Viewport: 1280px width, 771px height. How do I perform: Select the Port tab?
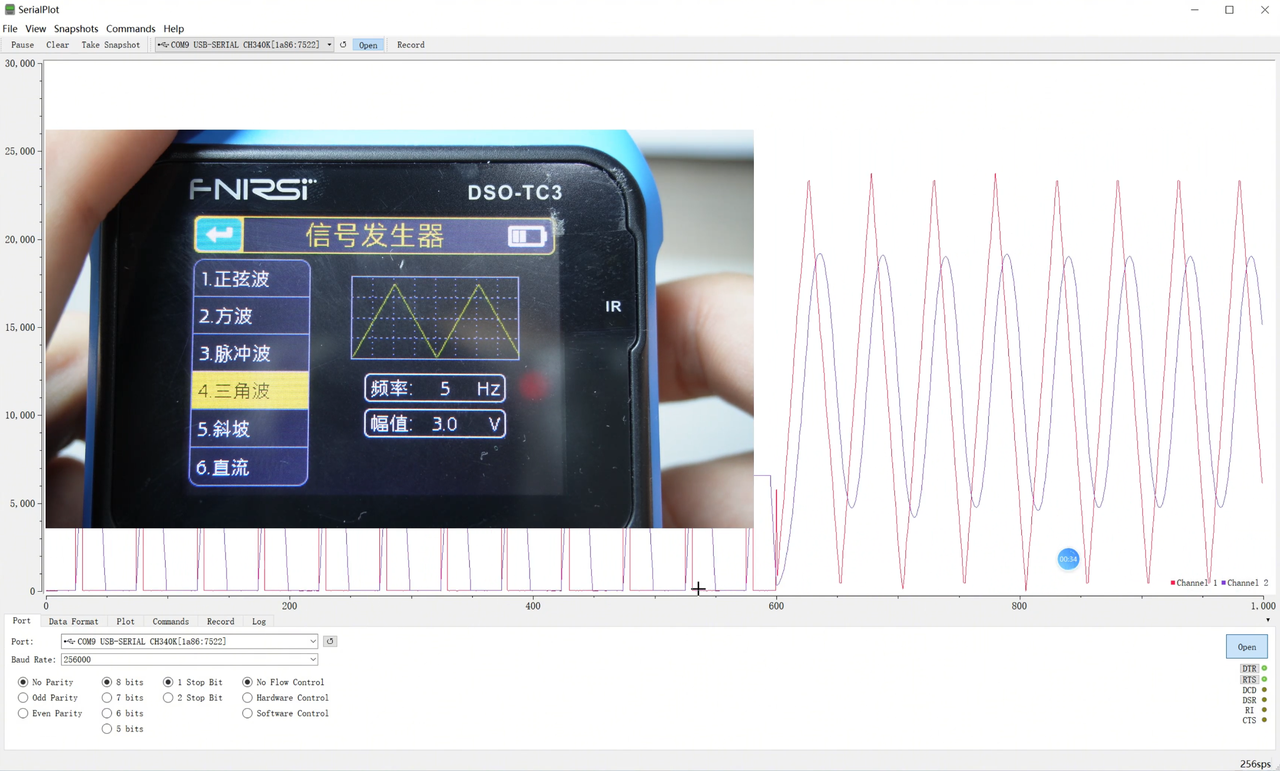pos(21,621)
